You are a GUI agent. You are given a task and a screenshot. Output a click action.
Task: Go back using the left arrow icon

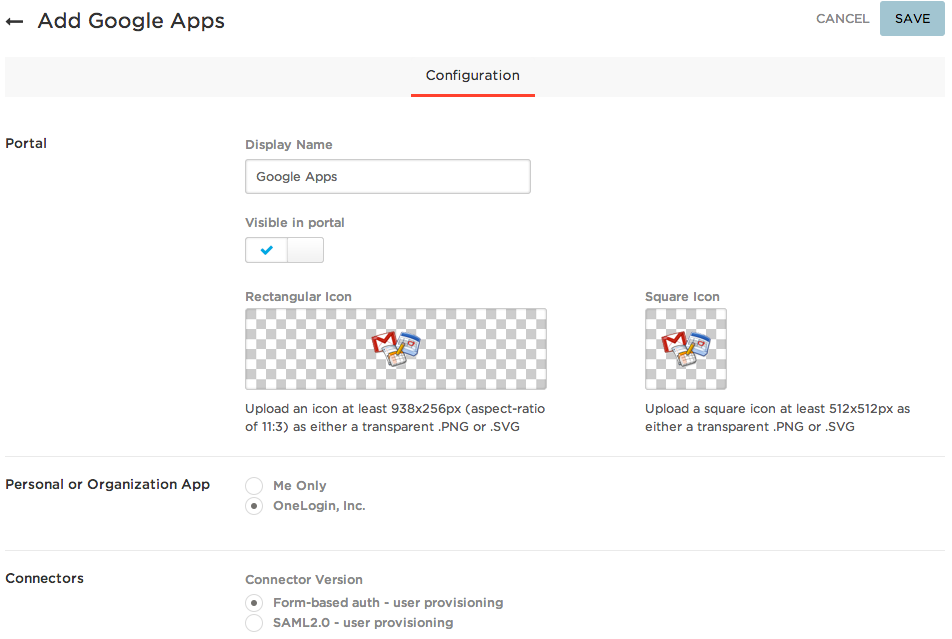15,22
